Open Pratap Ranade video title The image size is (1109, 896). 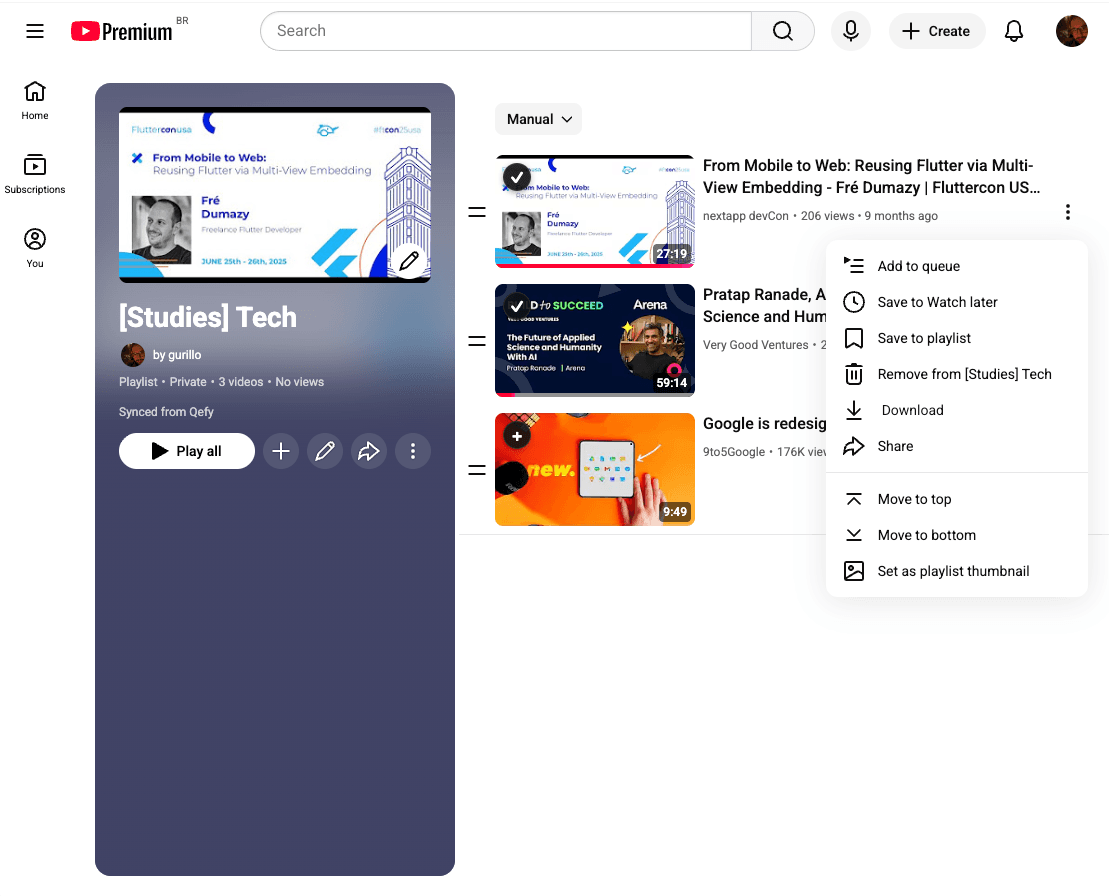point(764,306)
